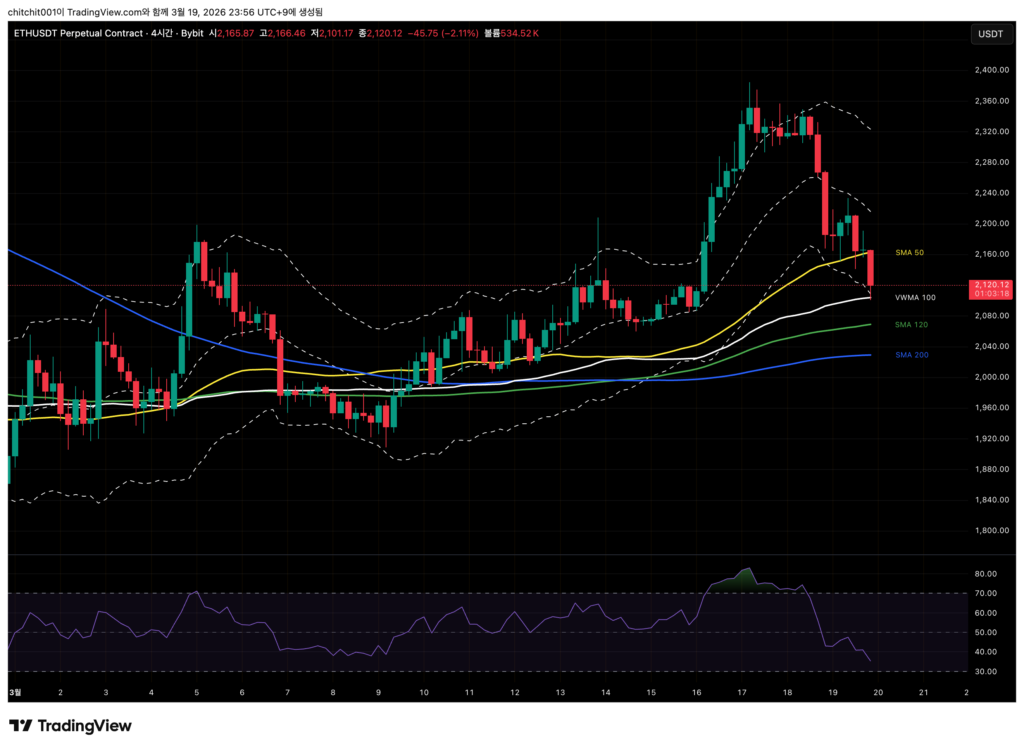
Task: Select the SMA 120 line label
Action: click(x=910, y=325)
